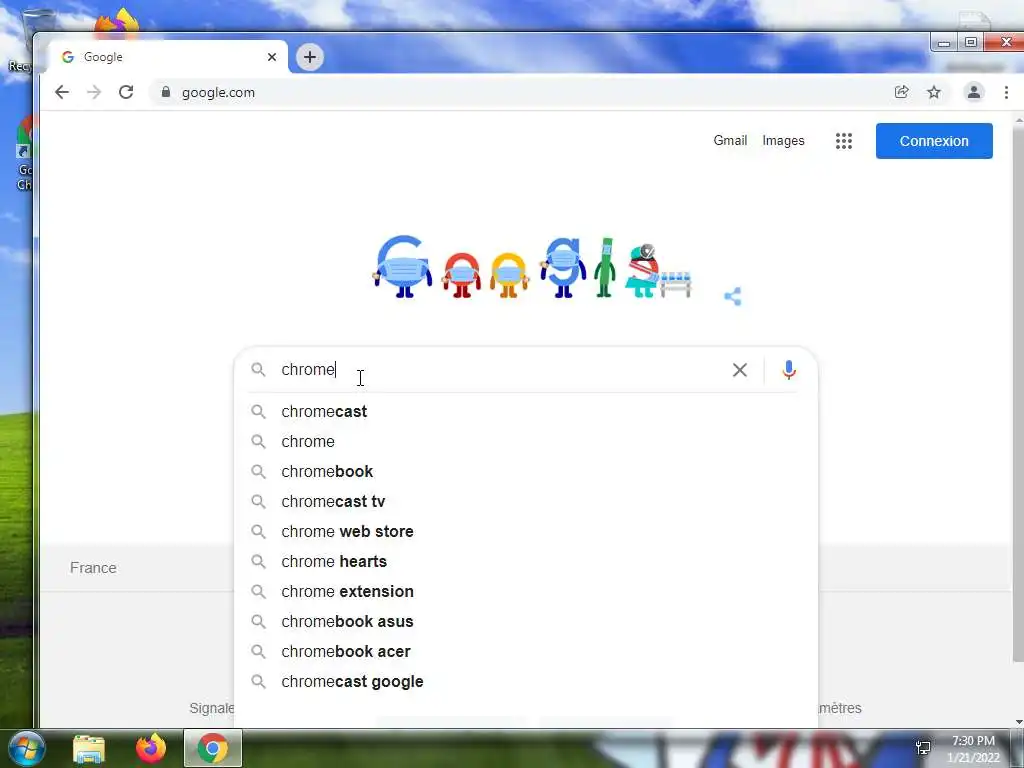
Task: Choose the chrome web store suggestion
Action: (526, 532)
